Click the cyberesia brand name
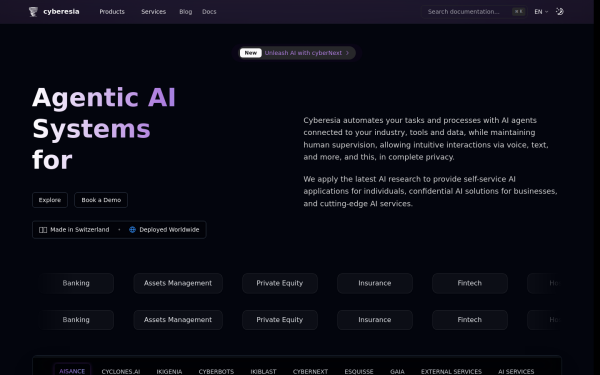The height and width of the screenshot is (375, 600). pos(61,11)
